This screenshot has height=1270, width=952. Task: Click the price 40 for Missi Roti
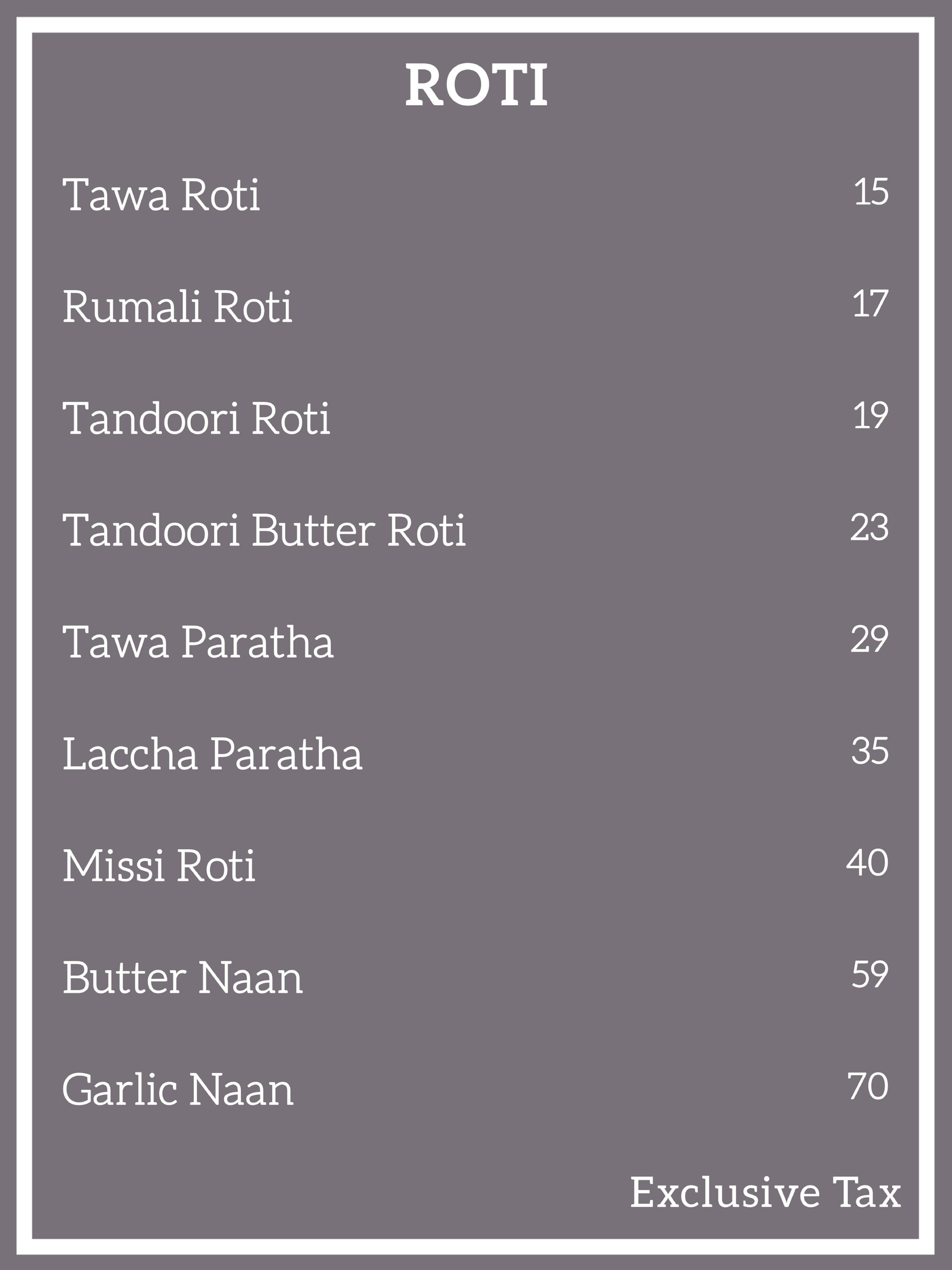point(868,862)
